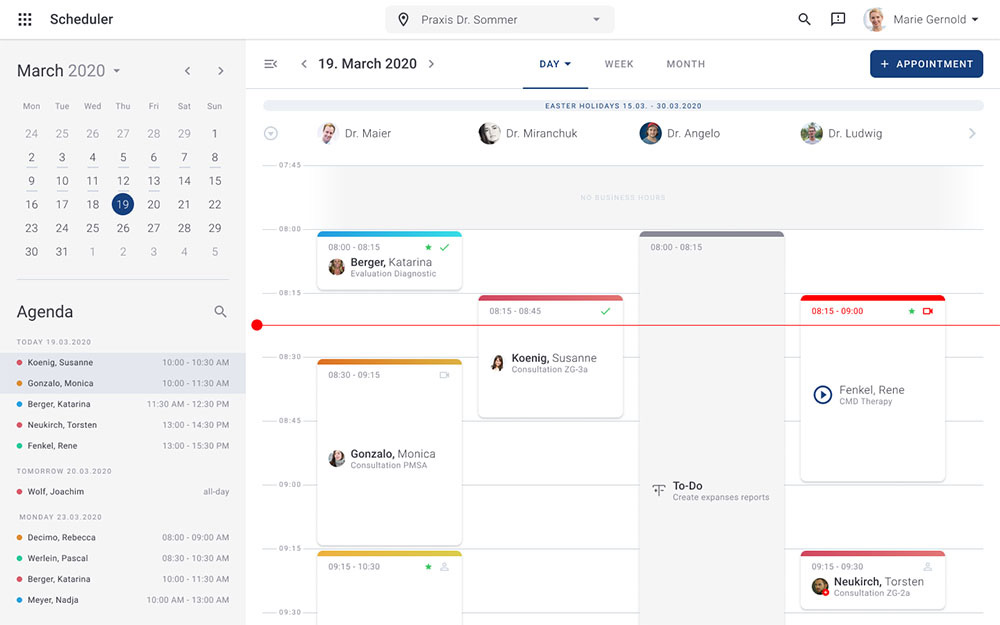Search the Agenda list
The height and width of the screenshot is (625, 1000).
point(221,312)
